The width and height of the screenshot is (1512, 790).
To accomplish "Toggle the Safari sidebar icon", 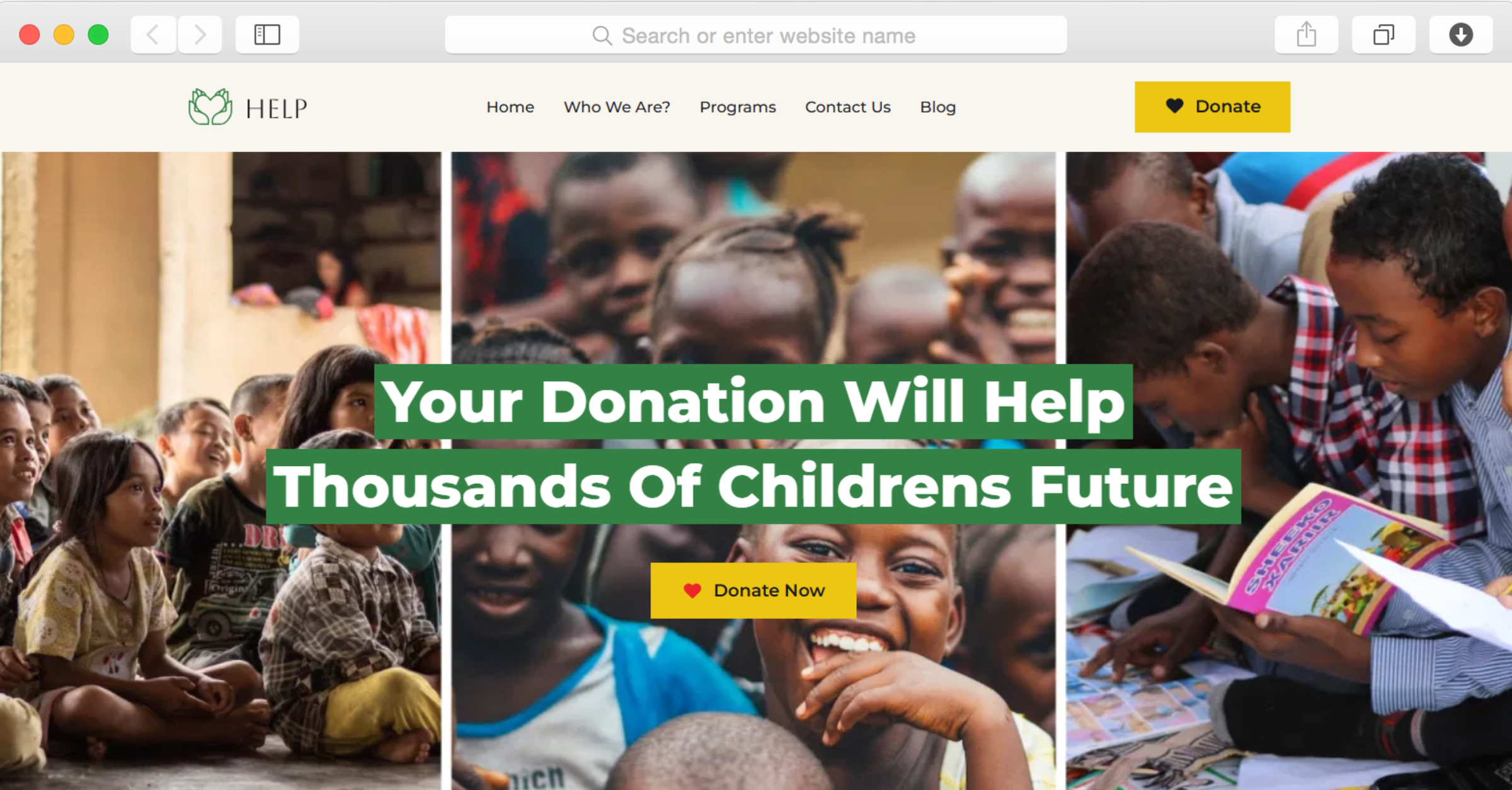I will (x=267, y=35).
